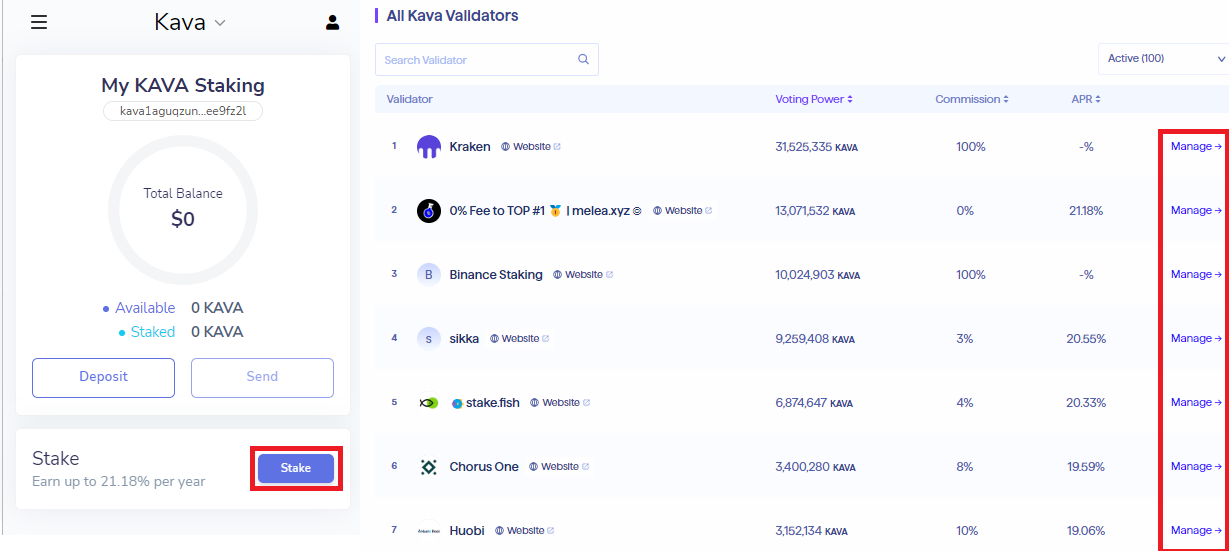1229x551 pixels.
Task: Click the Total Balance $0 circle
Action: (x=183, y=208)
